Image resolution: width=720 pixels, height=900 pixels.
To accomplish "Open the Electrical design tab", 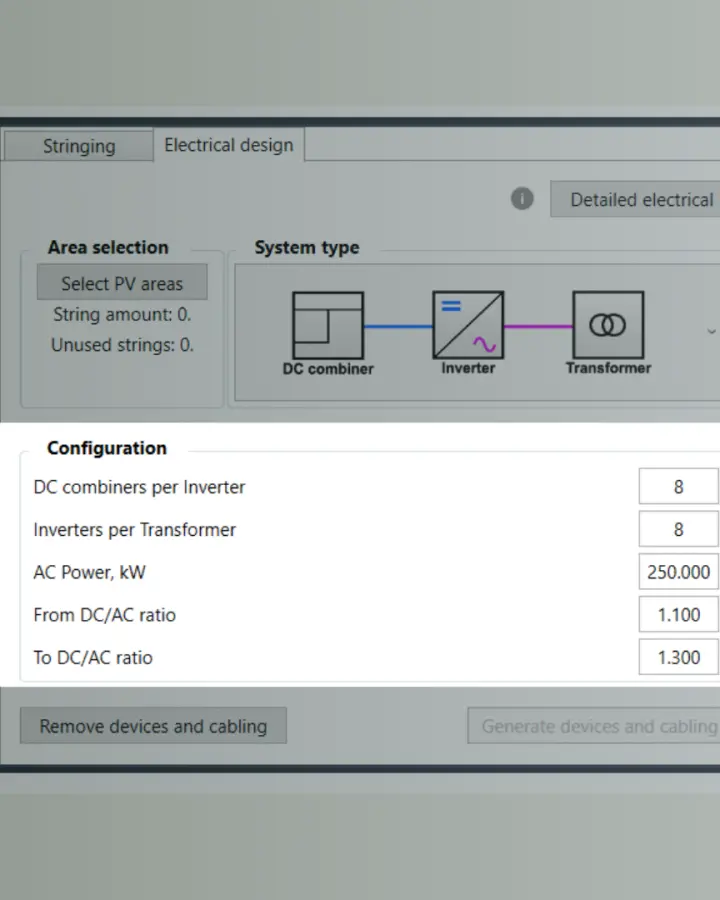I will point(229,145).
